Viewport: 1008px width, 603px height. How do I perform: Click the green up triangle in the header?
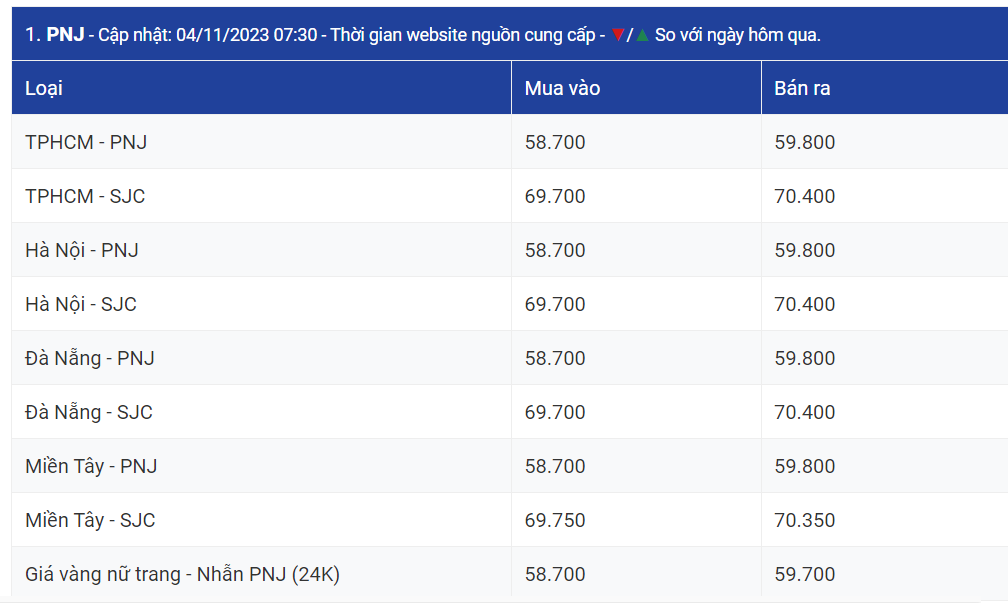(642, 35)
